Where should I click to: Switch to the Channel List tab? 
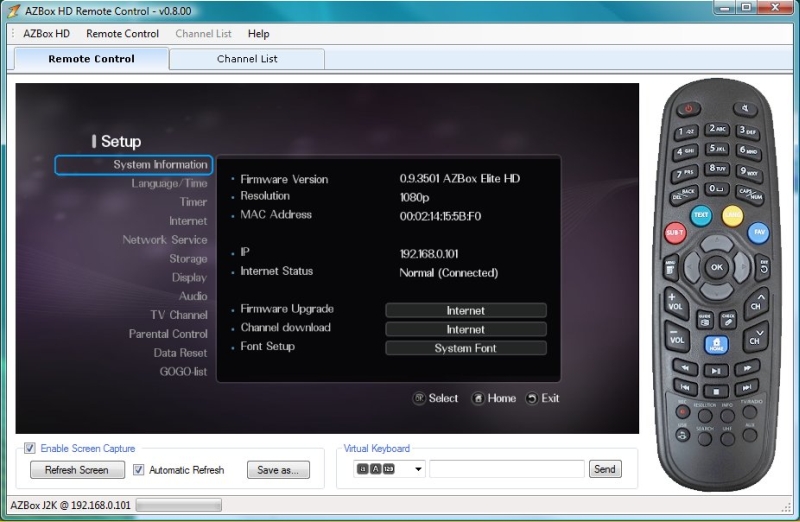tap(247, 59)
